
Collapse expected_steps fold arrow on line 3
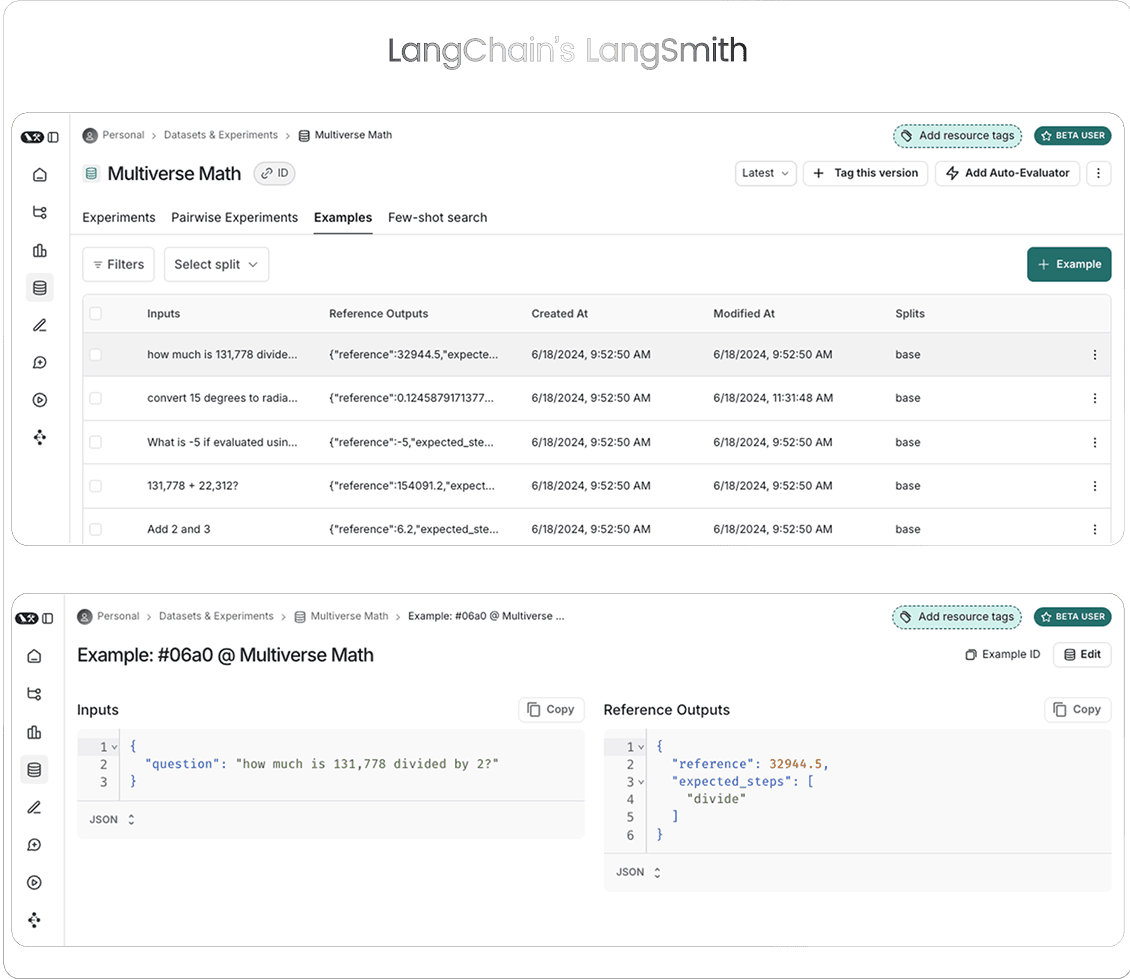(x=641, y=782)
